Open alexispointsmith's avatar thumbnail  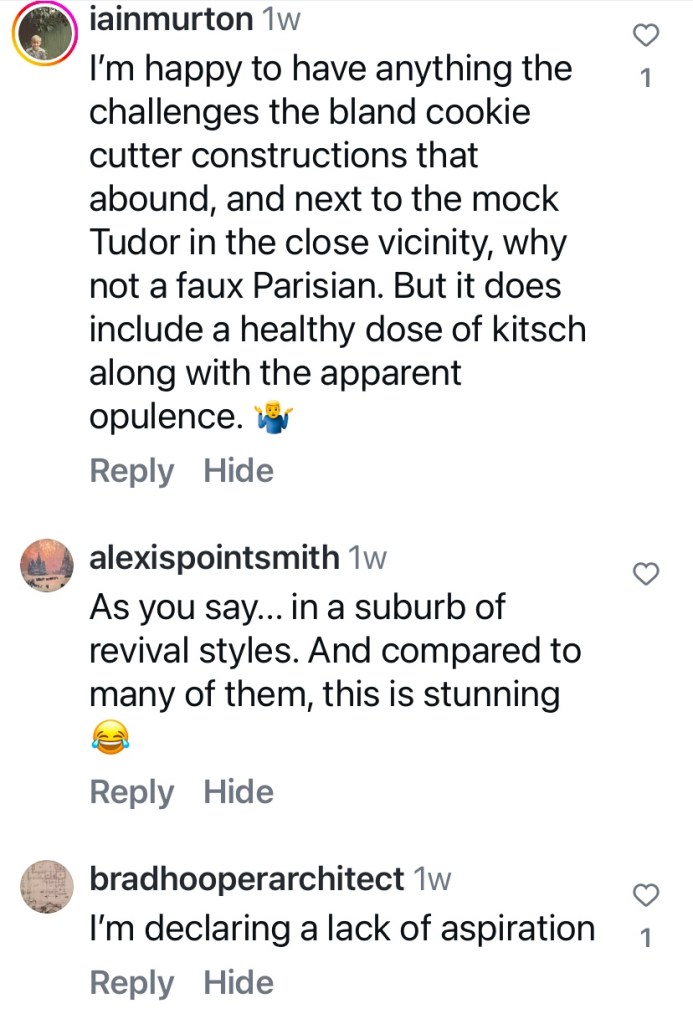tap(46, 566)
